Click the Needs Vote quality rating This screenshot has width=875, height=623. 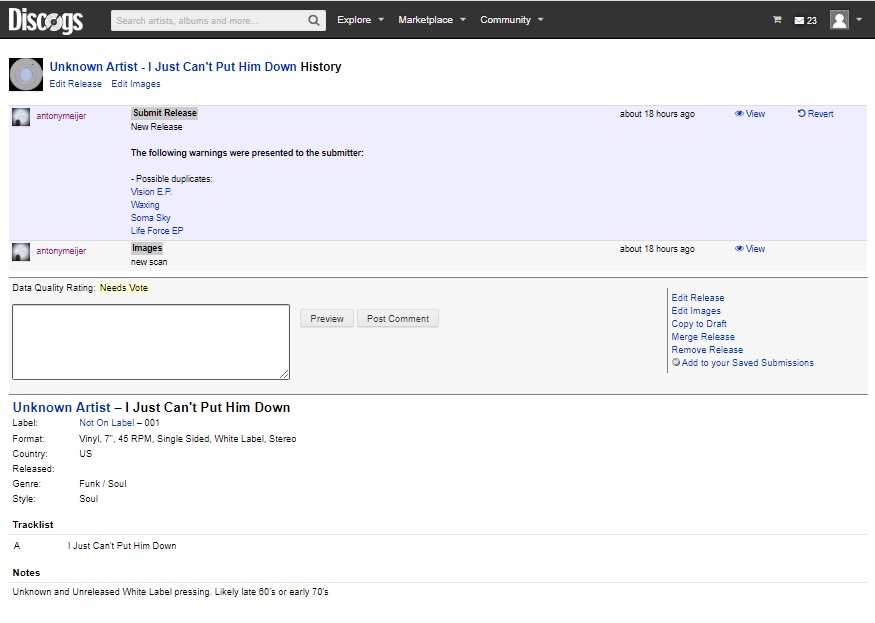[x=123, y=288]
